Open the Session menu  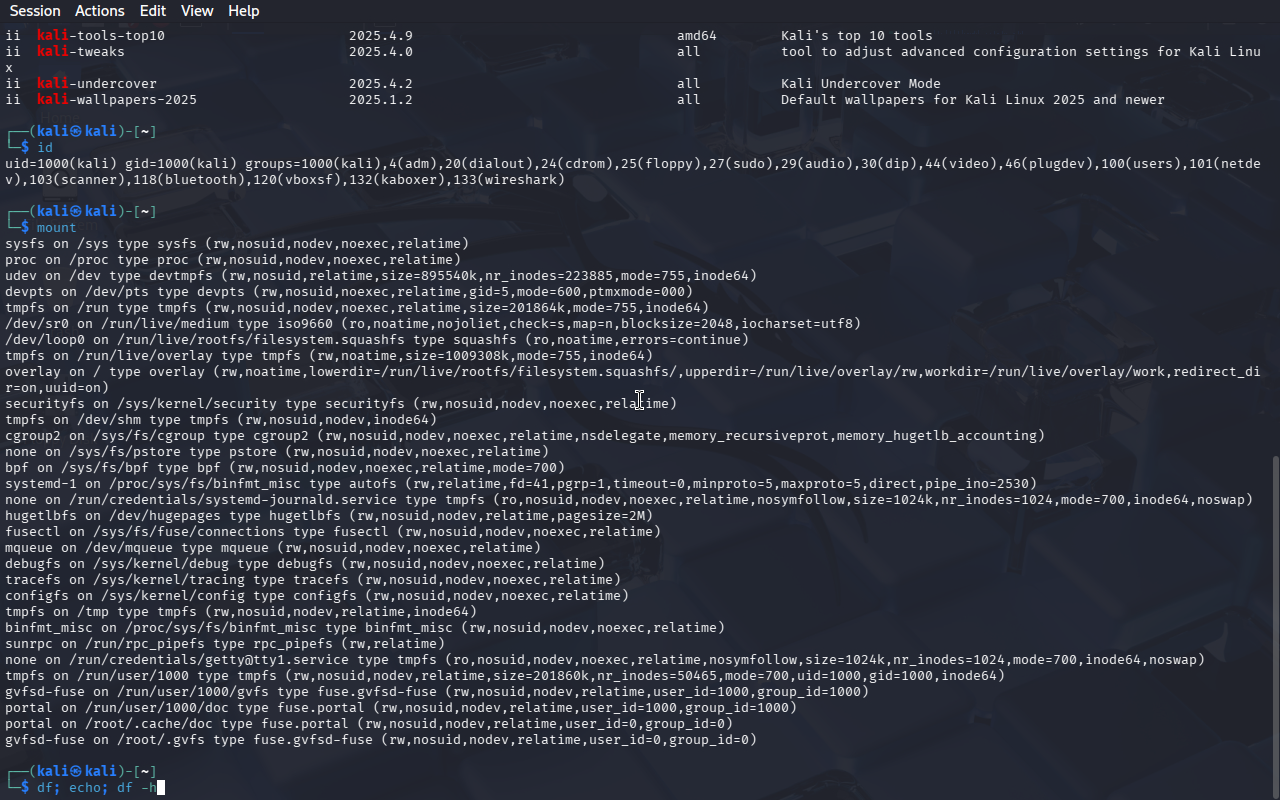(x=35, y=11)
